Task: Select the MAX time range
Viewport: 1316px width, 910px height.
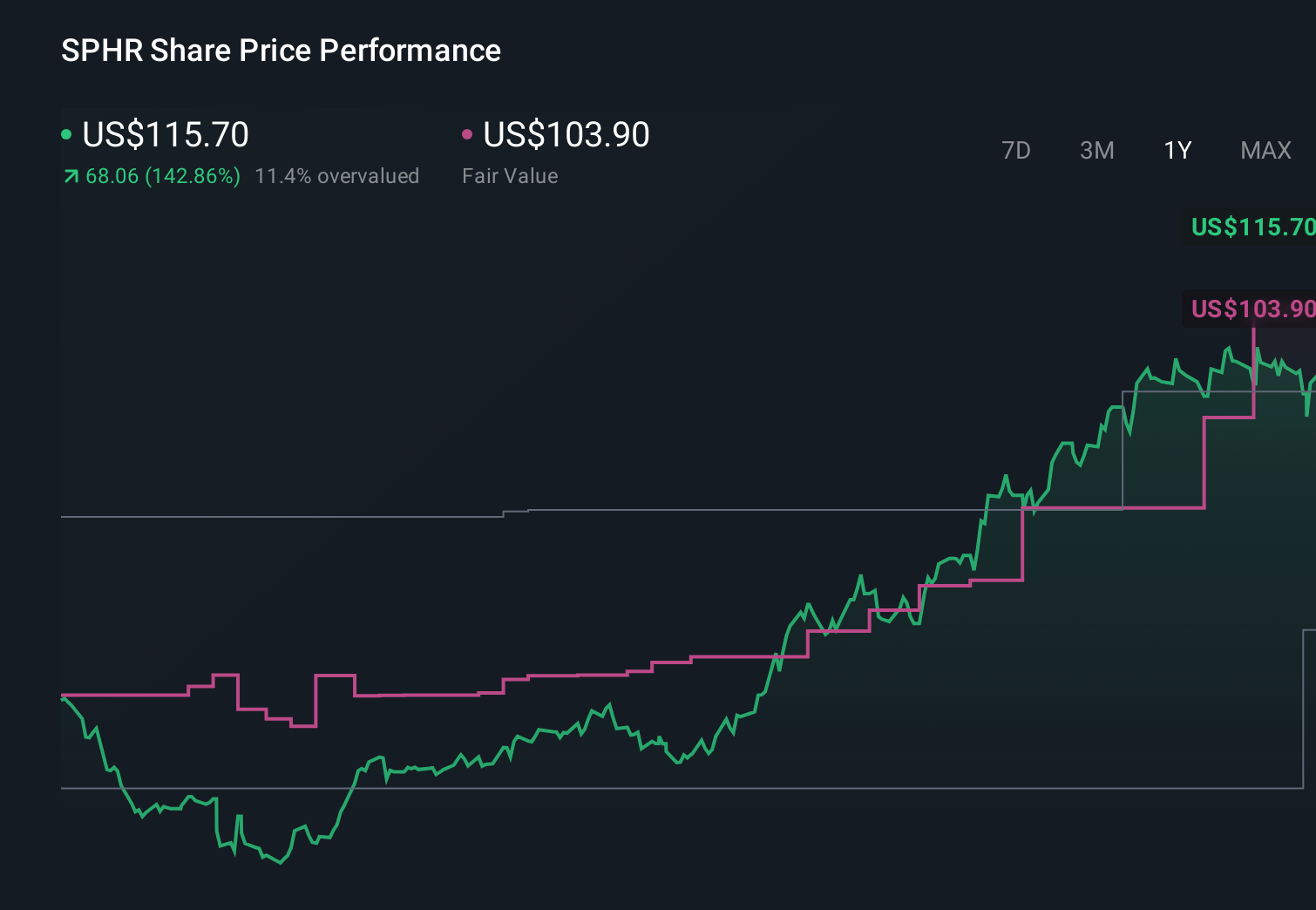Action: pyautogui.click(x=1265, y=150)
